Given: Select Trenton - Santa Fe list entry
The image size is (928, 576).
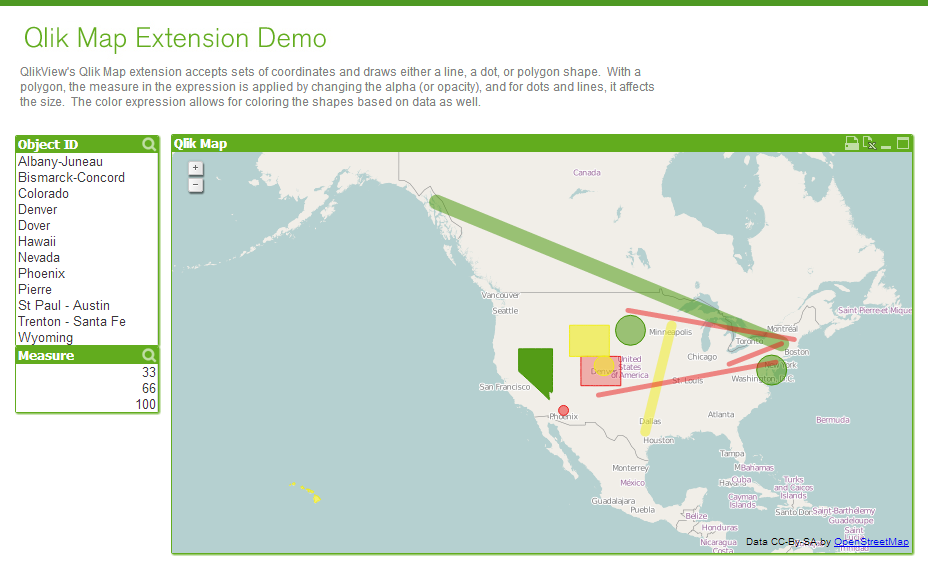Looking at the screenshot, I should coord(87,321).
